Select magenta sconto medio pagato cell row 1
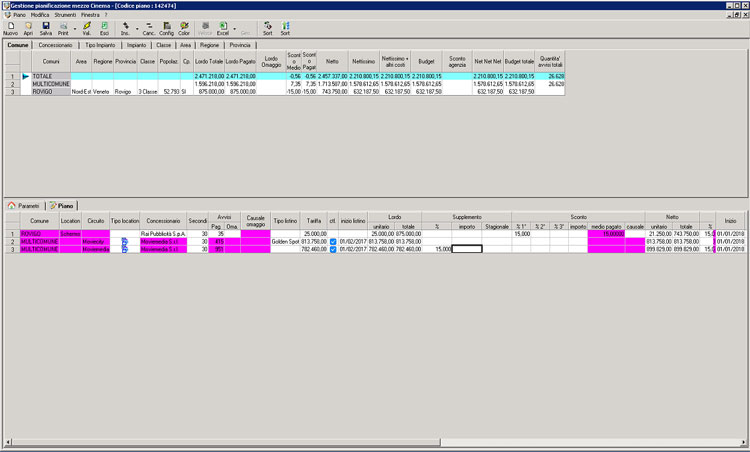This screenshot has width=750, height=452. point(606,234)
